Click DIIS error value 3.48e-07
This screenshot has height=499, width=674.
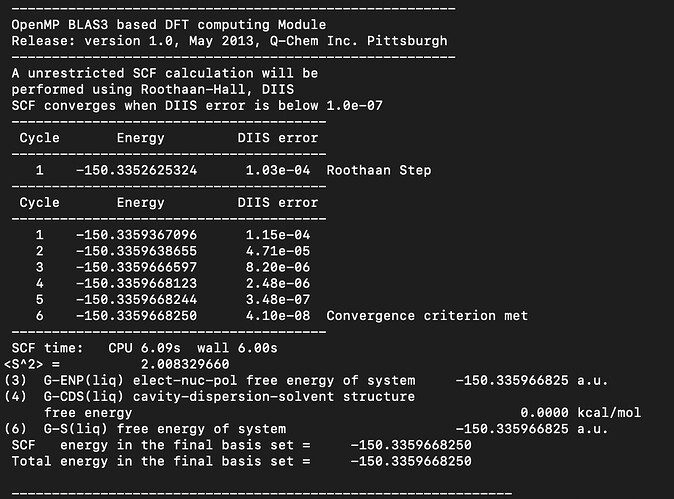278,300
